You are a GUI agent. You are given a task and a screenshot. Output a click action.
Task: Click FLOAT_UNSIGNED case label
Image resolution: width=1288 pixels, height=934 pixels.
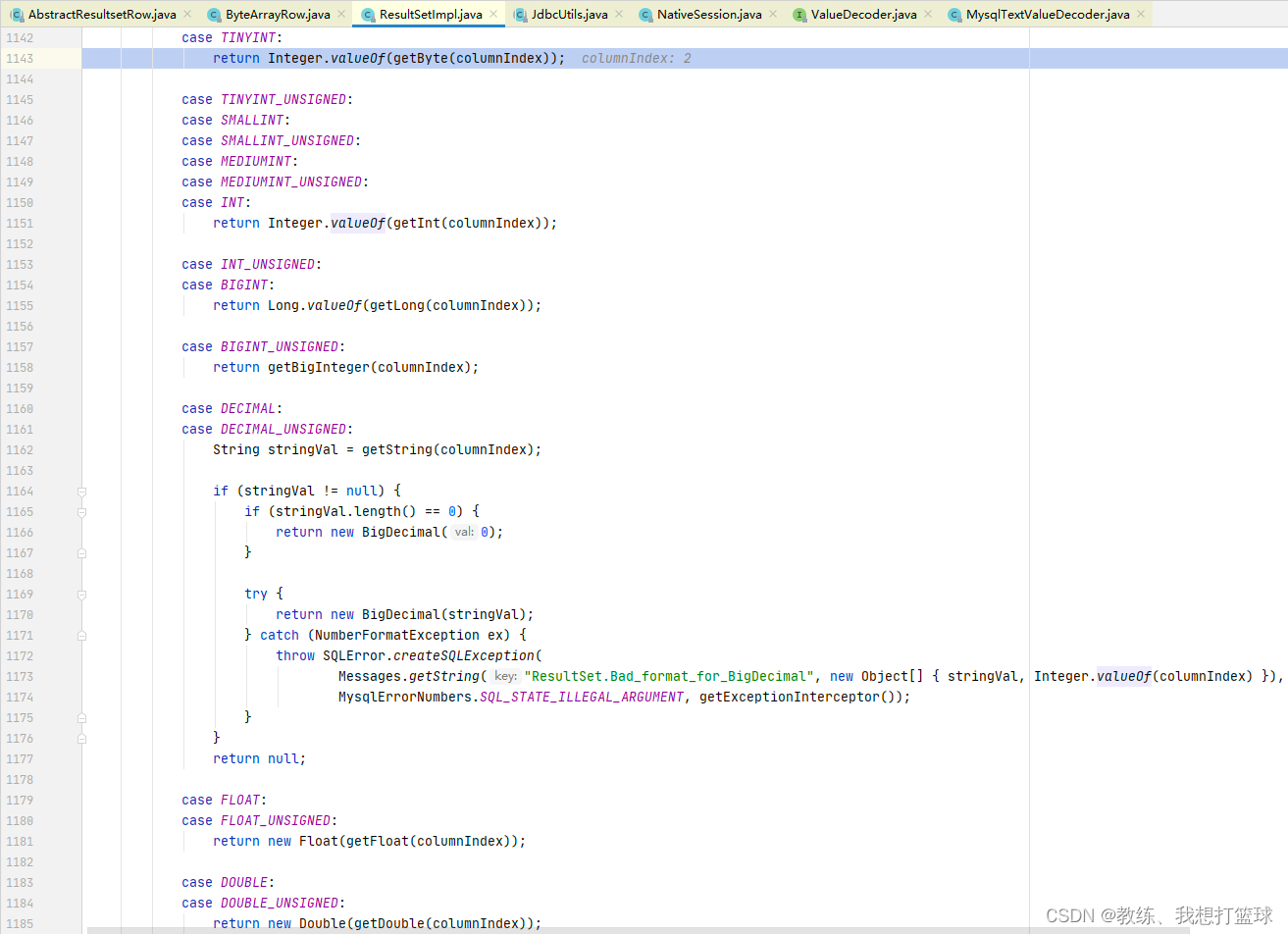tap(276, 821)
